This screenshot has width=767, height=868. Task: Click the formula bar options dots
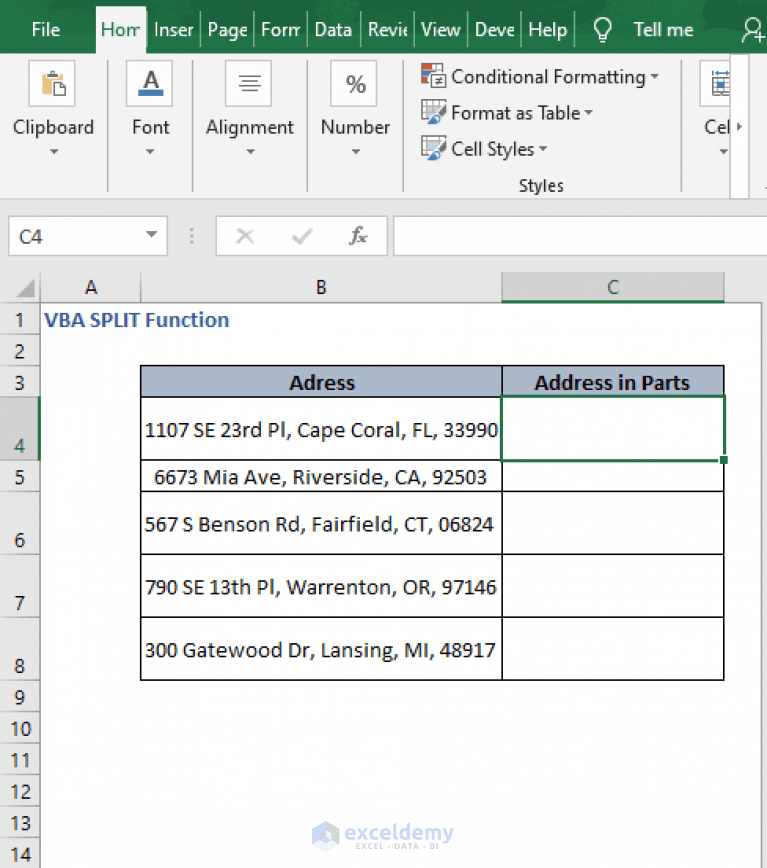(x=191, y=236)
